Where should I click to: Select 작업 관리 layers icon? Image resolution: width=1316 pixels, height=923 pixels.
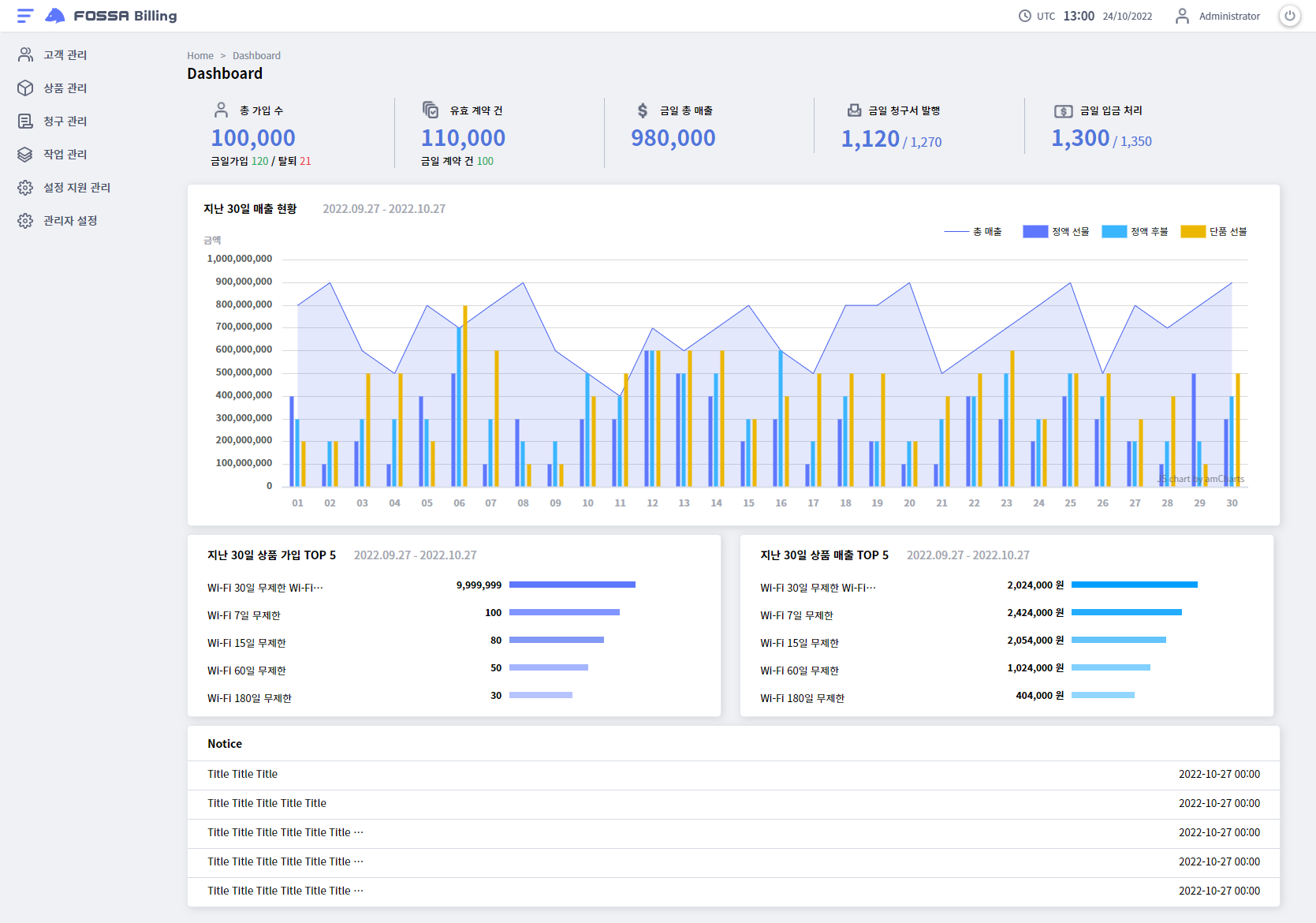point(25,154)
